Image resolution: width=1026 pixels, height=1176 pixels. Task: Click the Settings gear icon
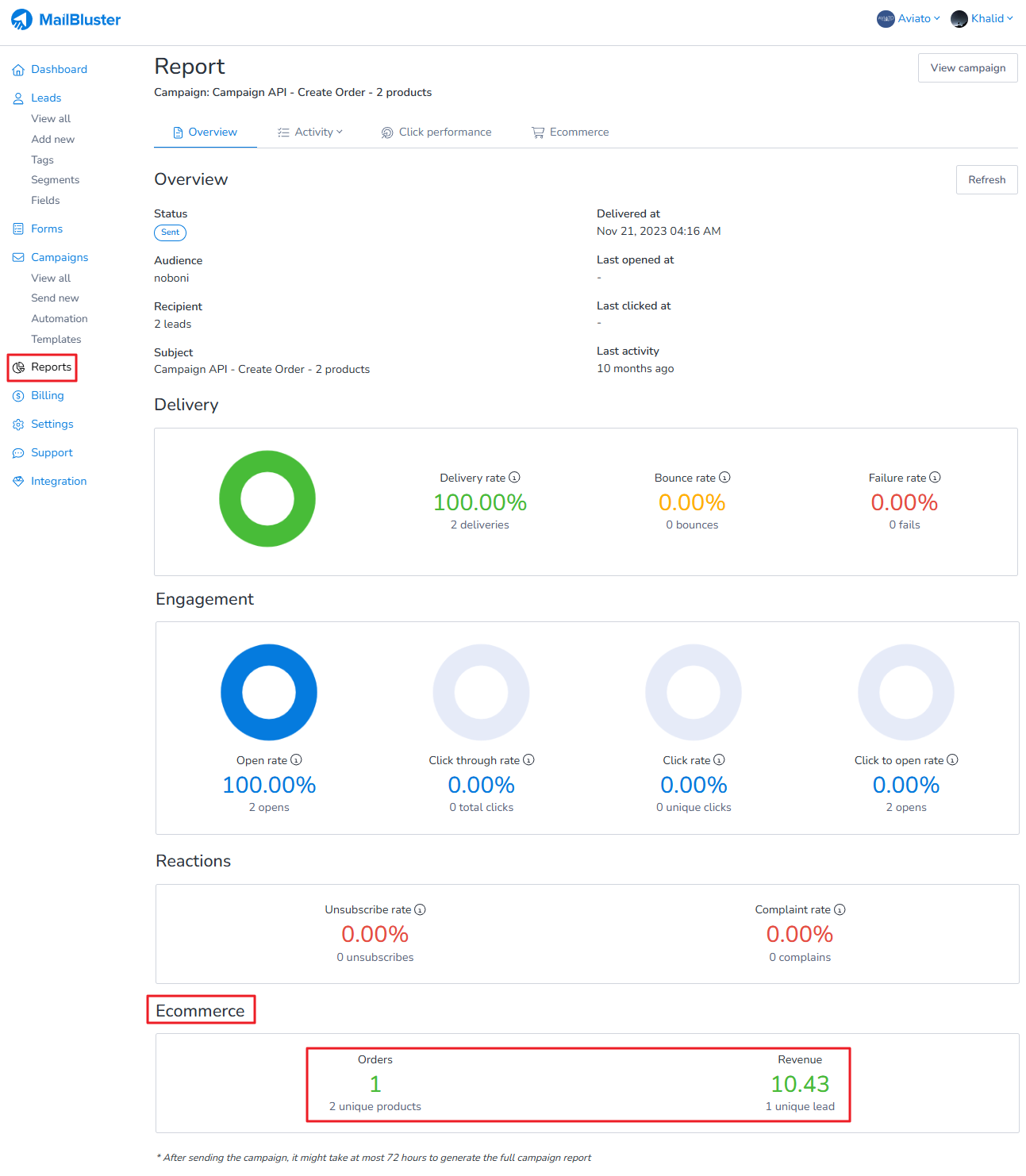18,425
